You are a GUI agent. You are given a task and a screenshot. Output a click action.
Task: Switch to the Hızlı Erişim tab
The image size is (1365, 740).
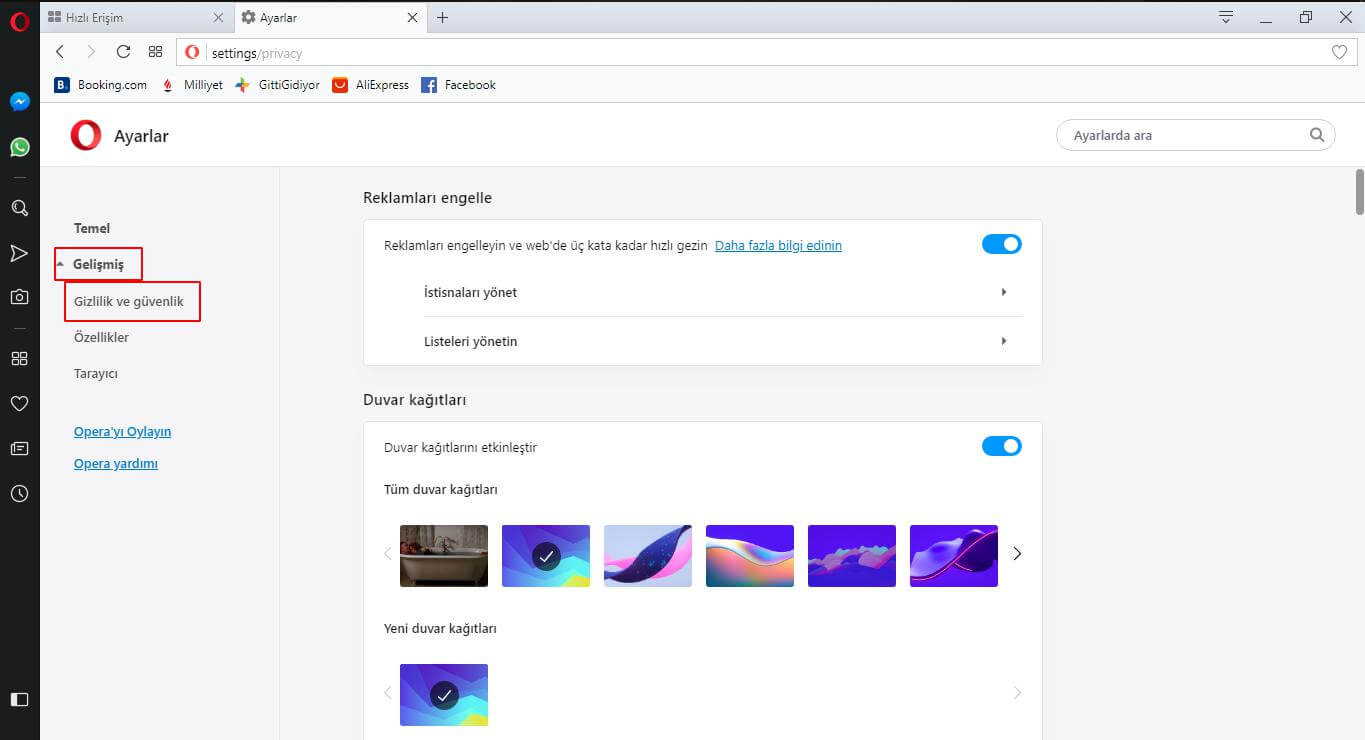[x=137, y=17]
